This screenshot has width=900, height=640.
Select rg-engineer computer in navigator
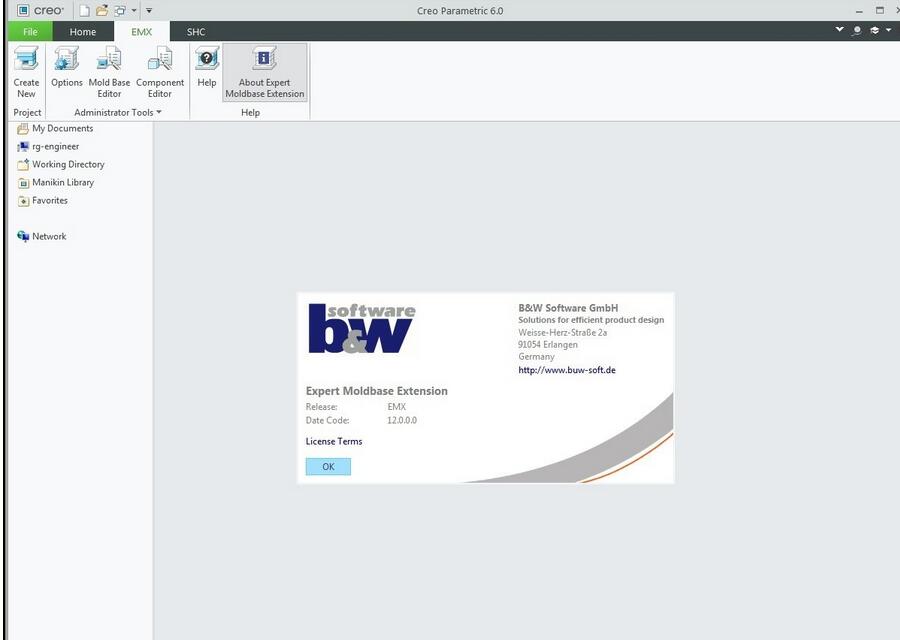(x=48, y=146)
